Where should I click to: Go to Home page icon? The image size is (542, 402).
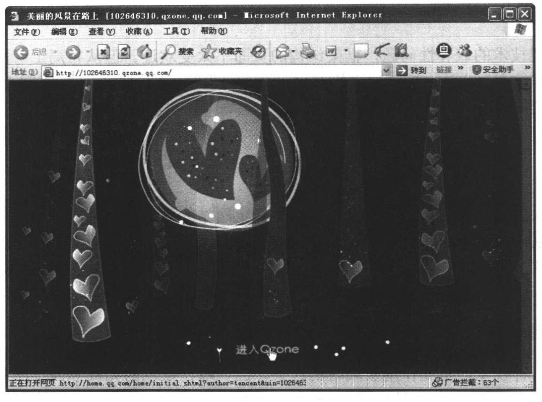pos(144,52)
